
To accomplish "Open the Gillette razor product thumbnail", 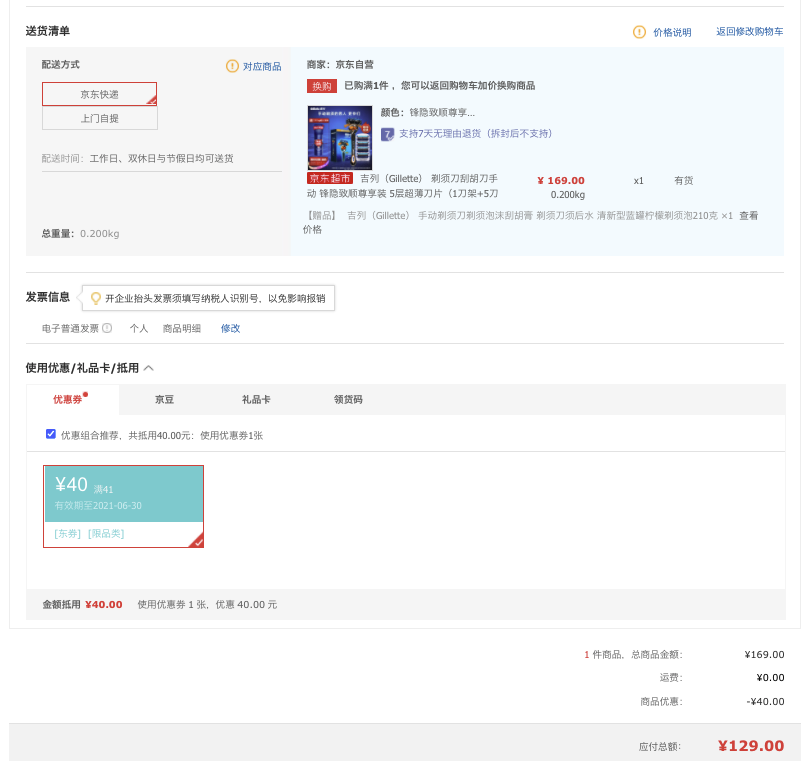I will pos(340,138).
